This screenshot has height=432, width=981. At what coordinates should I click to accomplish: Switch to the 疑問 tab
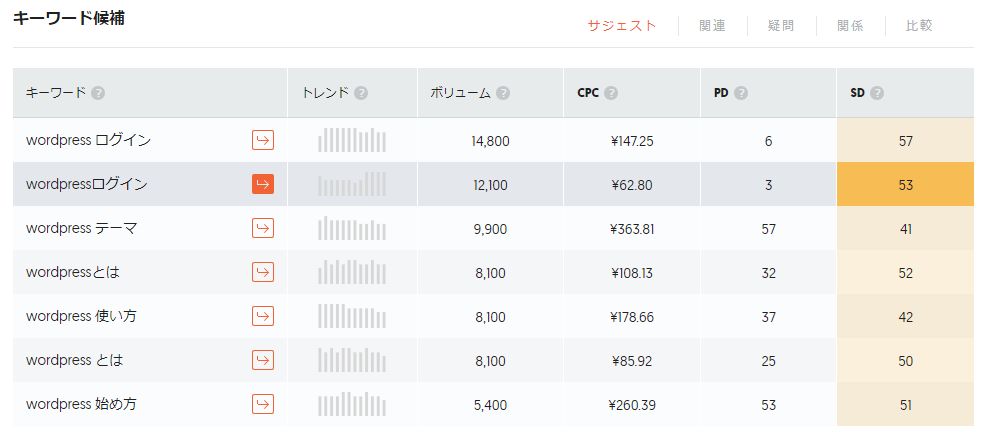pos(782,26)
